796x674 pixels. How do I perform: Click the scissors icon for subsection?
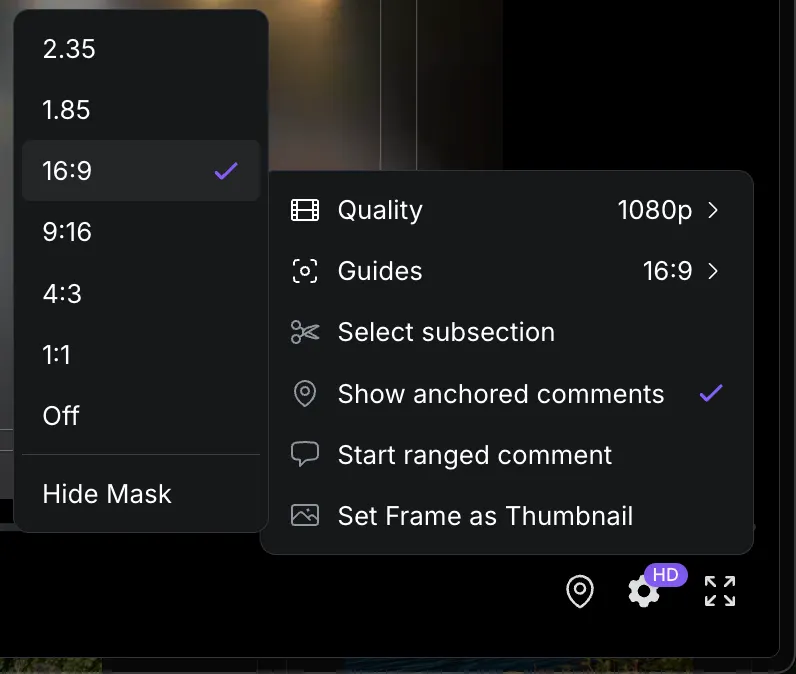[x=305, y=332]
